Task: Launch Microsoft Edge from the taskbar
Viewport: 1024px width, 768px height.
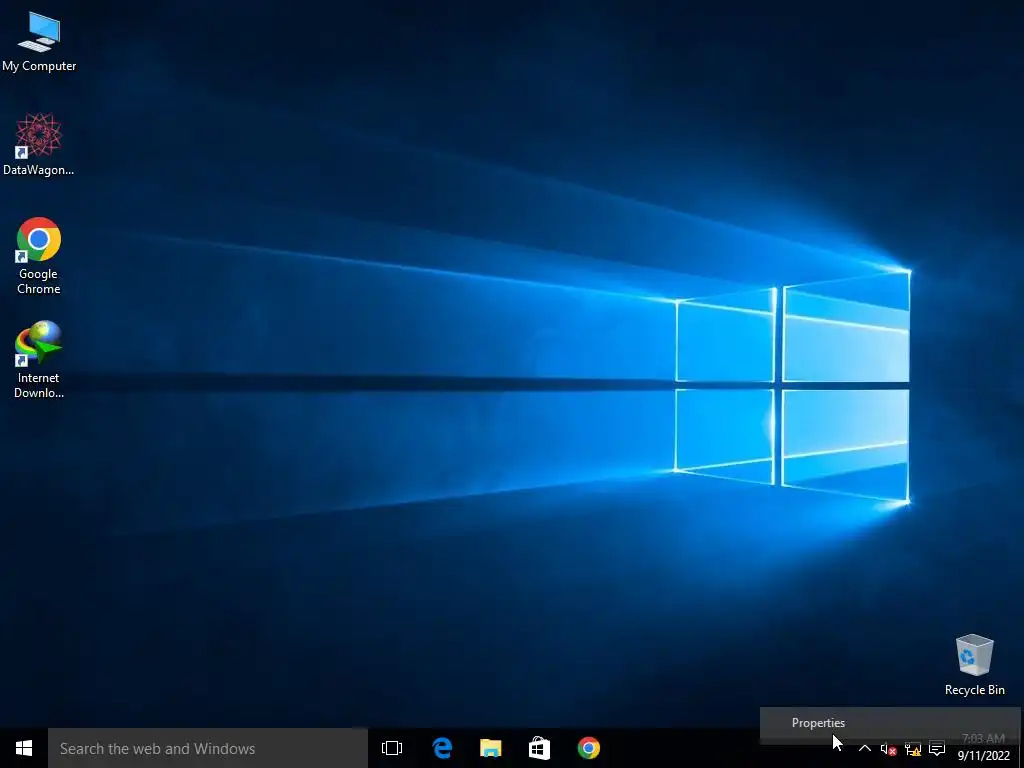Action: (x=442, y=748)
